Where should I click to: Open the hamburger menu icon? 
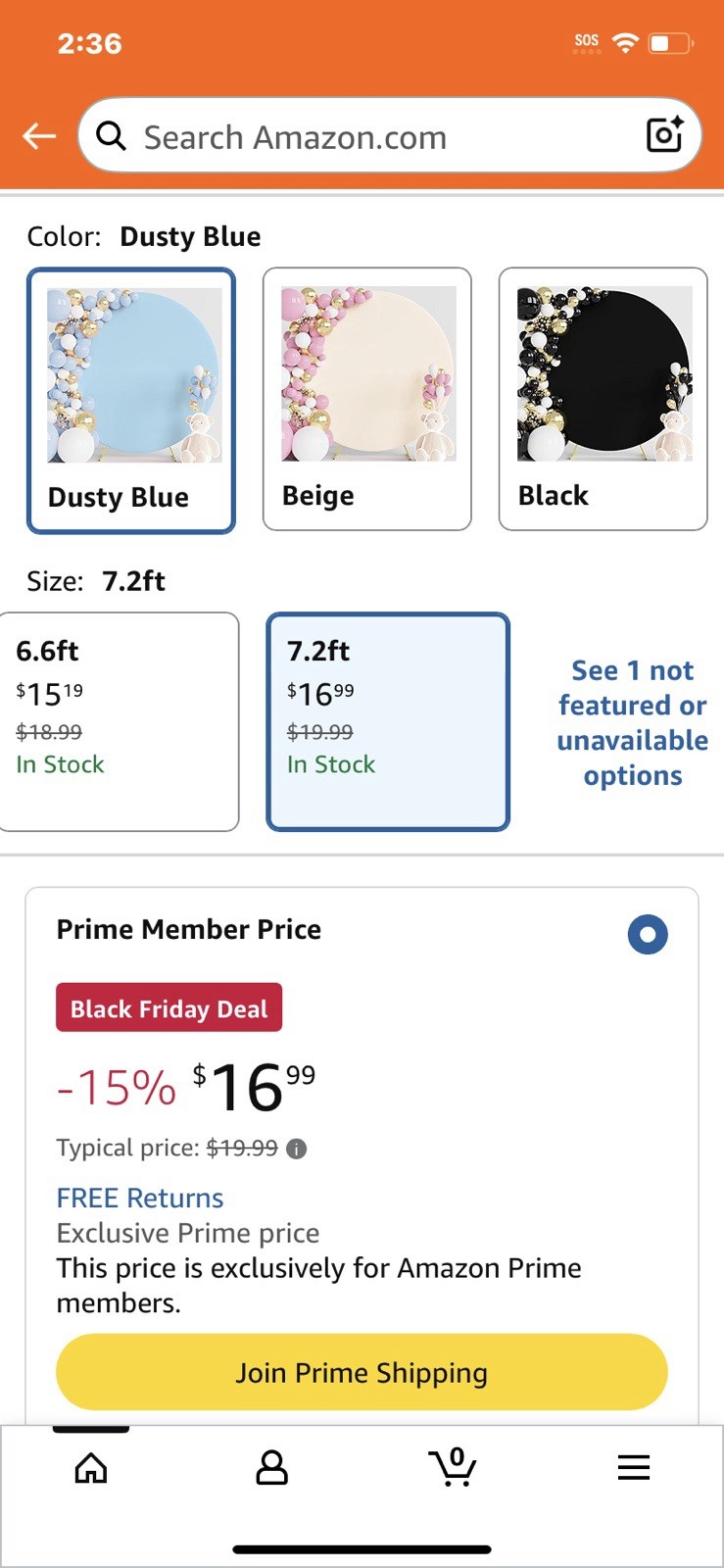coord(634,1467)
